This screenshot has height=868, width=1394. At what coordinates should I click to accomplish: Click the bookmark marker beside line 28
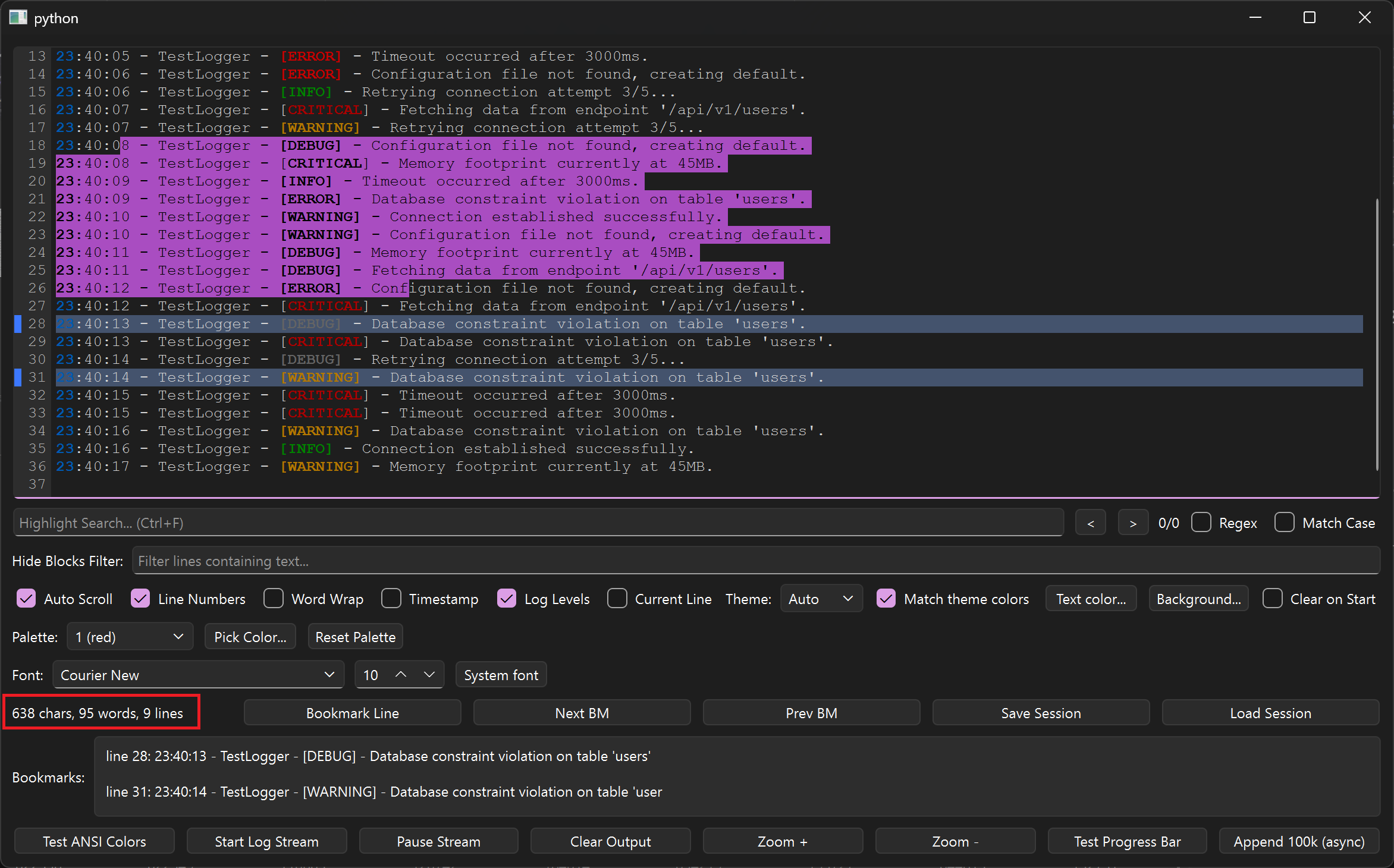tap(18, 323)
